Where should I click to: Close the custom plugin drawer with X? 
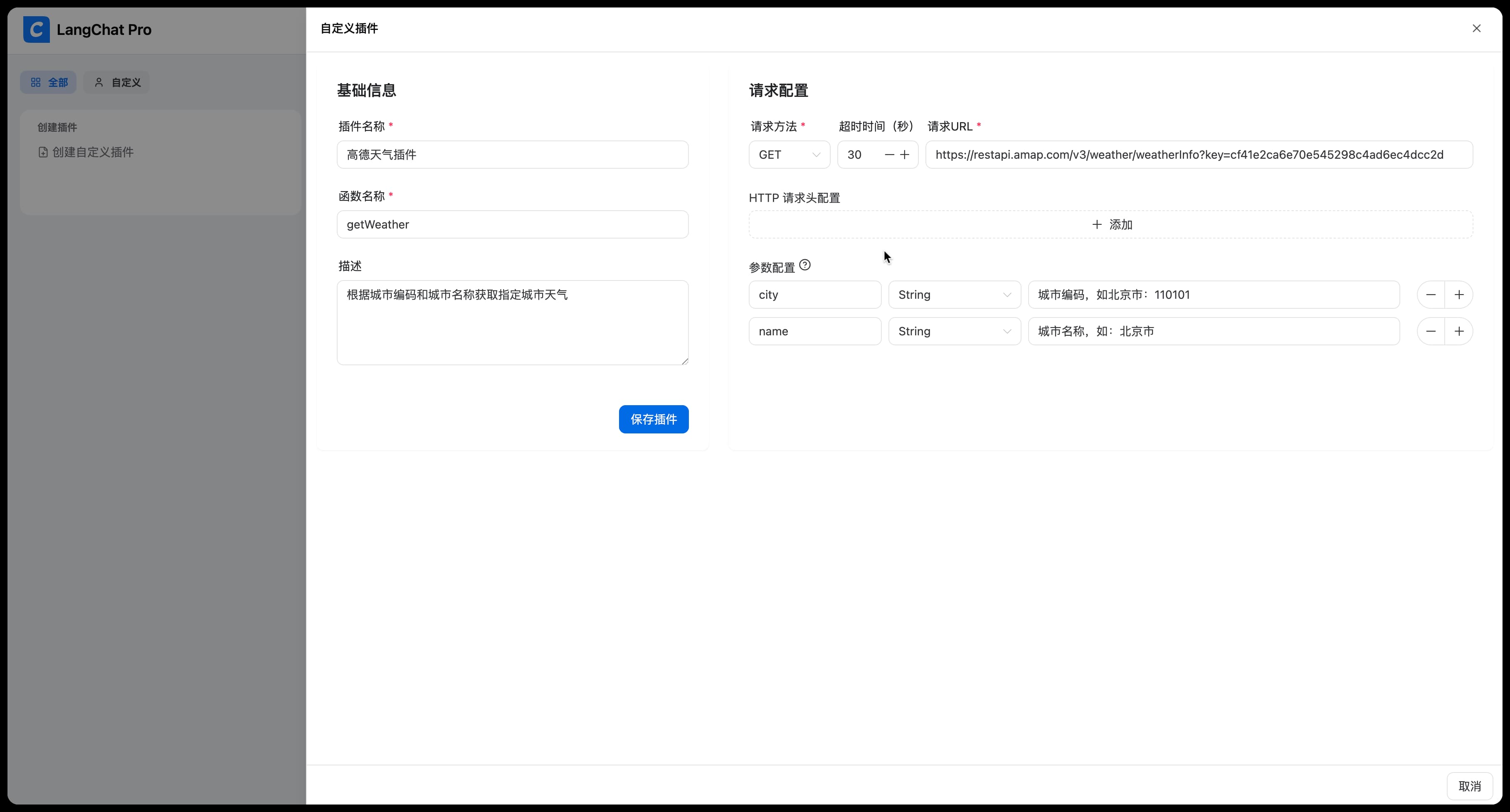tap(1477, 28)
